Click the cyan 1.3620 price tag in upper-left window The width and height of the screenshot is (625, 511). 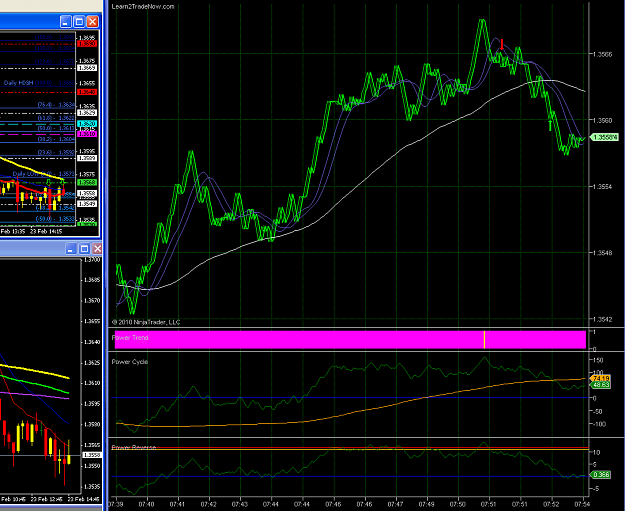click(87, 124)
